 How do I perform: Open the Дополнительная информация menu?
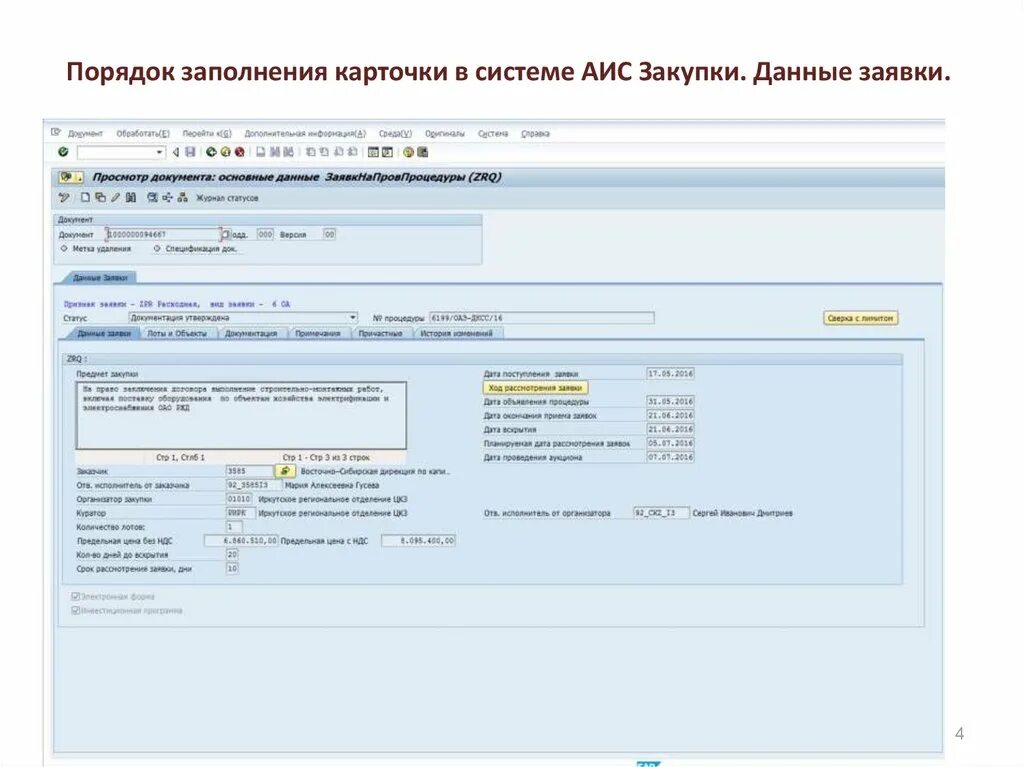(305, 133)
